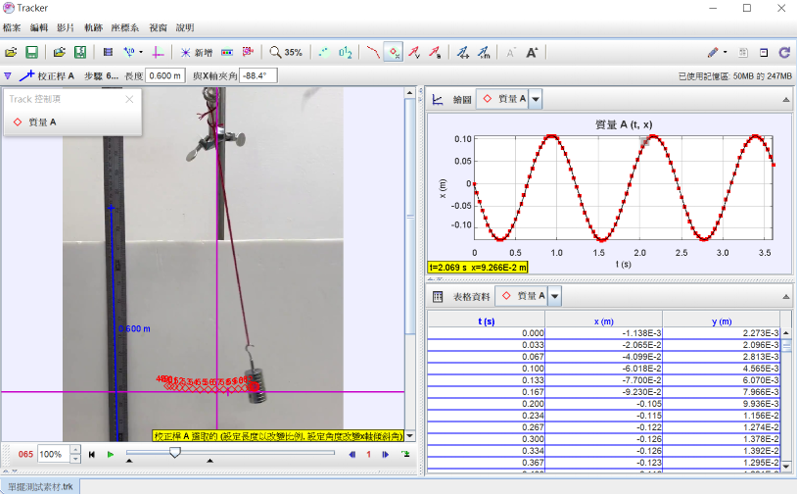
Task: Toggle the path visibility toolbar button
Action: pyautogui.click(x=372, y=52)
